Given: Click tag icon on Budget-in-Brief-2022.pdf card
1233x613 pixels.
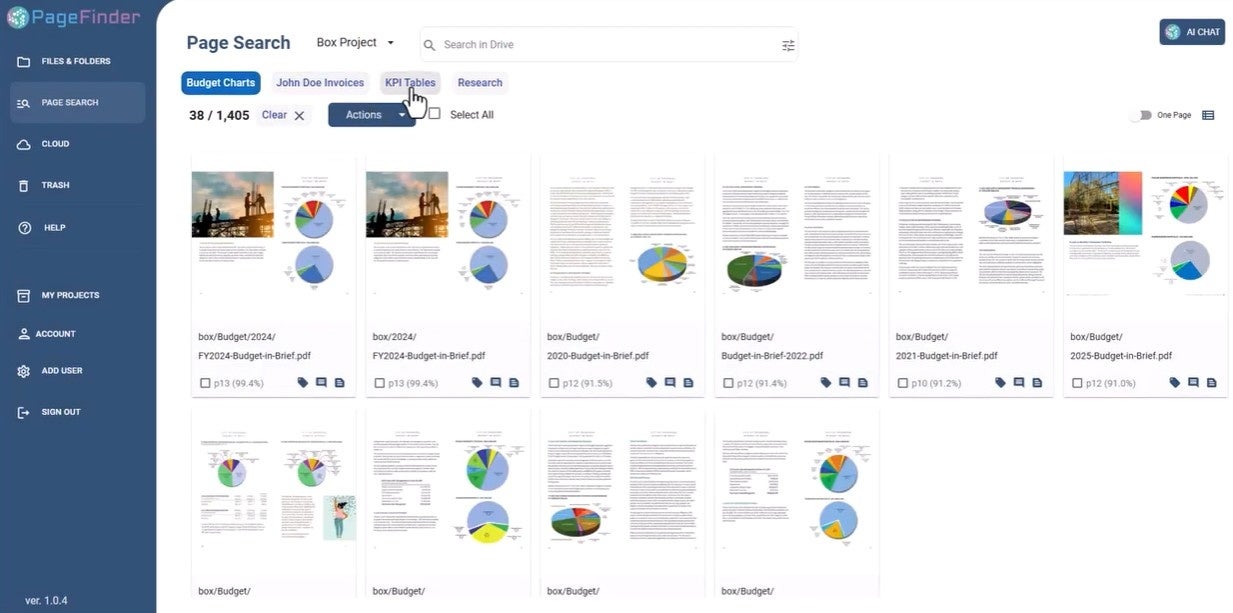Looking at the screenshot, I should pyautogui.click(x=826, y=383).
